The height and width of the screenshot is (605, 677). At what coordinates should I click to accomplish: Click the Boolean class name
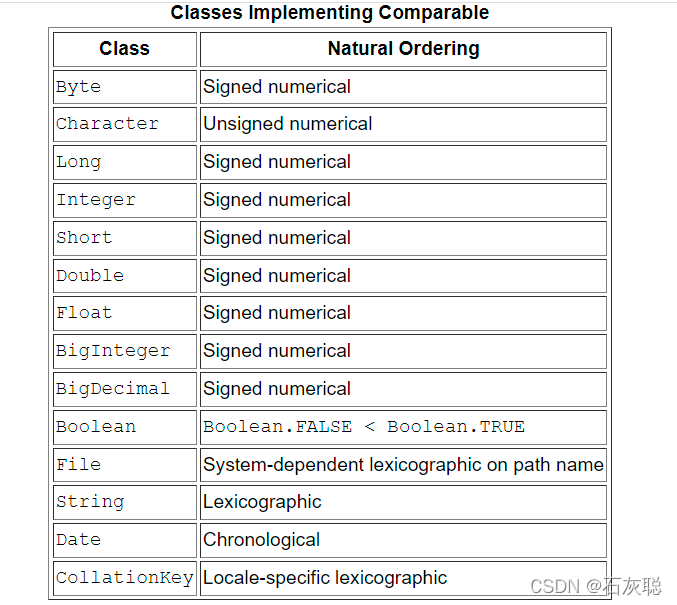click(96, 427)
